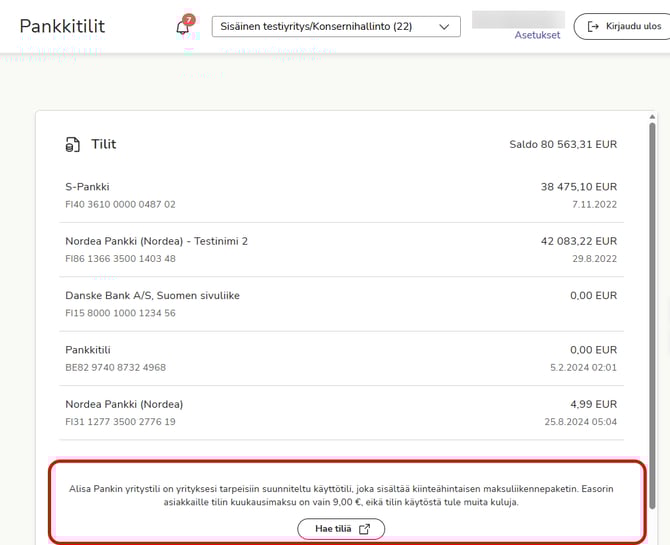Click the Hae tiliä button
Viewport: 670px width, 545px height.
[340, 529]
